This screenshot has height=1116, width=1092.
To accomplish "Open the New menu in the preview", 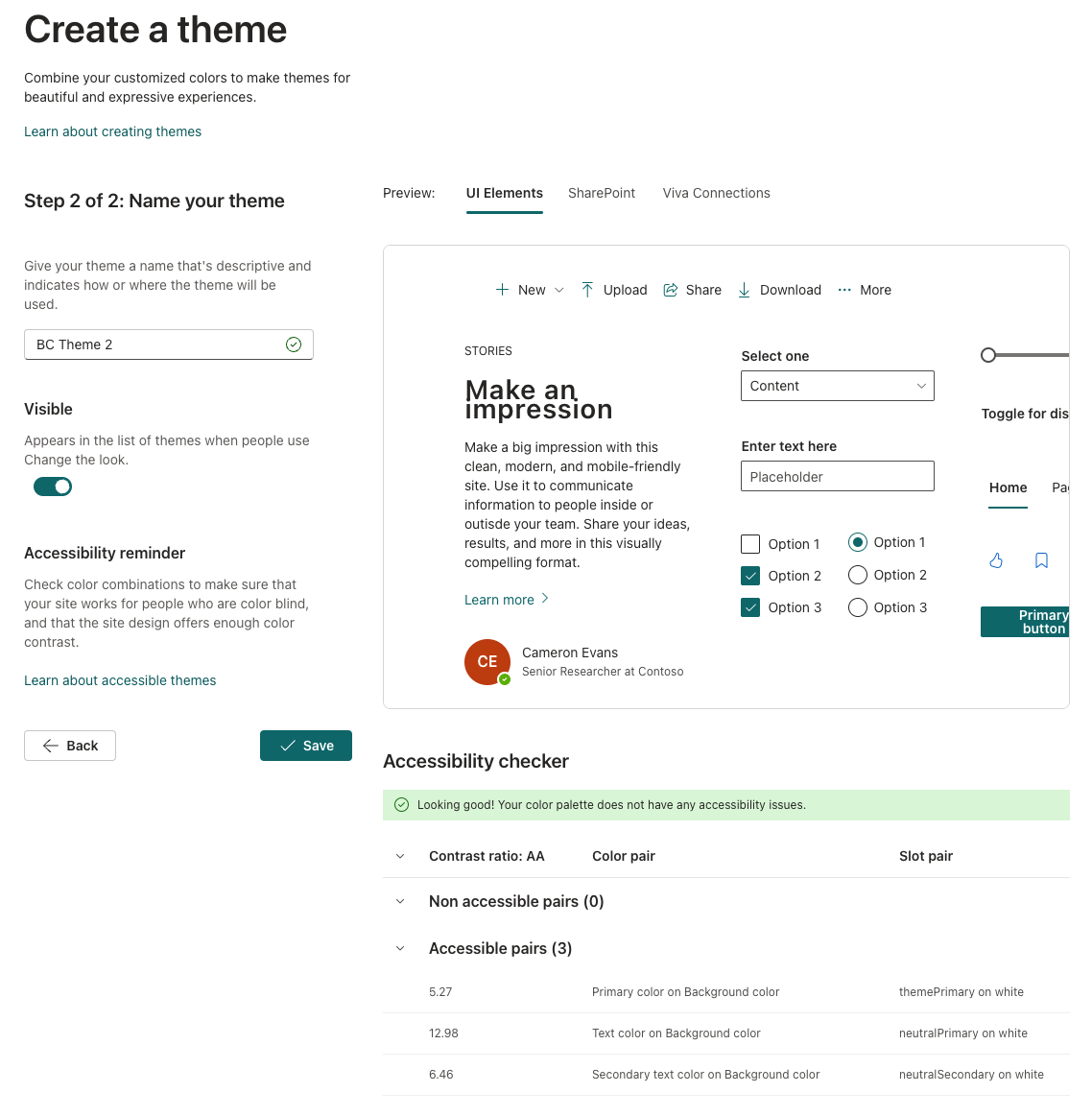I will [529, 290].
